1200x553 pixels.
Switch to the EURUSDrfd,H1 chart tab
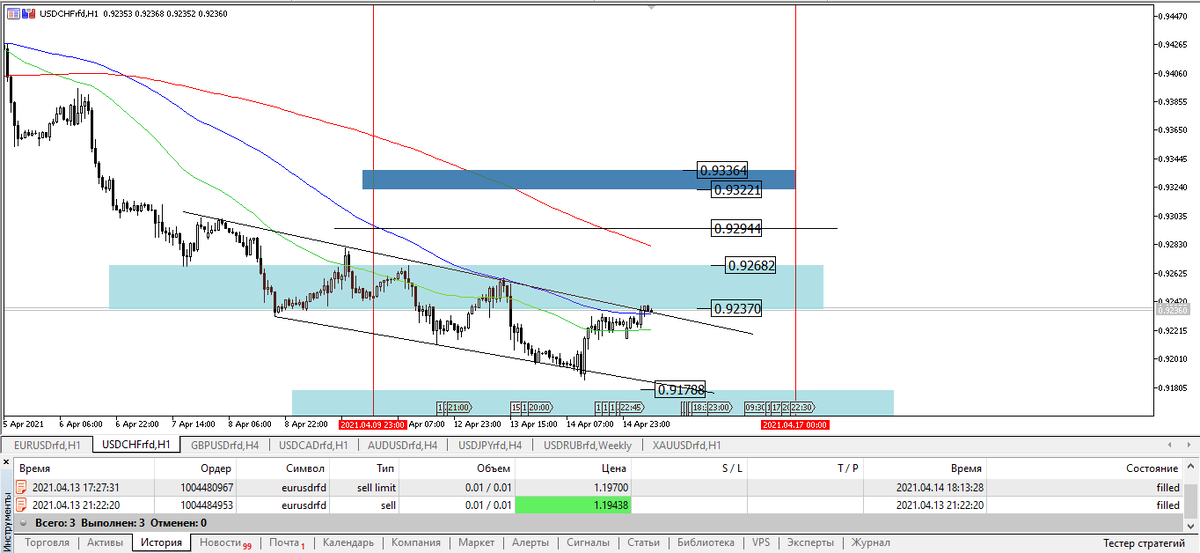(x=46, y=445)
